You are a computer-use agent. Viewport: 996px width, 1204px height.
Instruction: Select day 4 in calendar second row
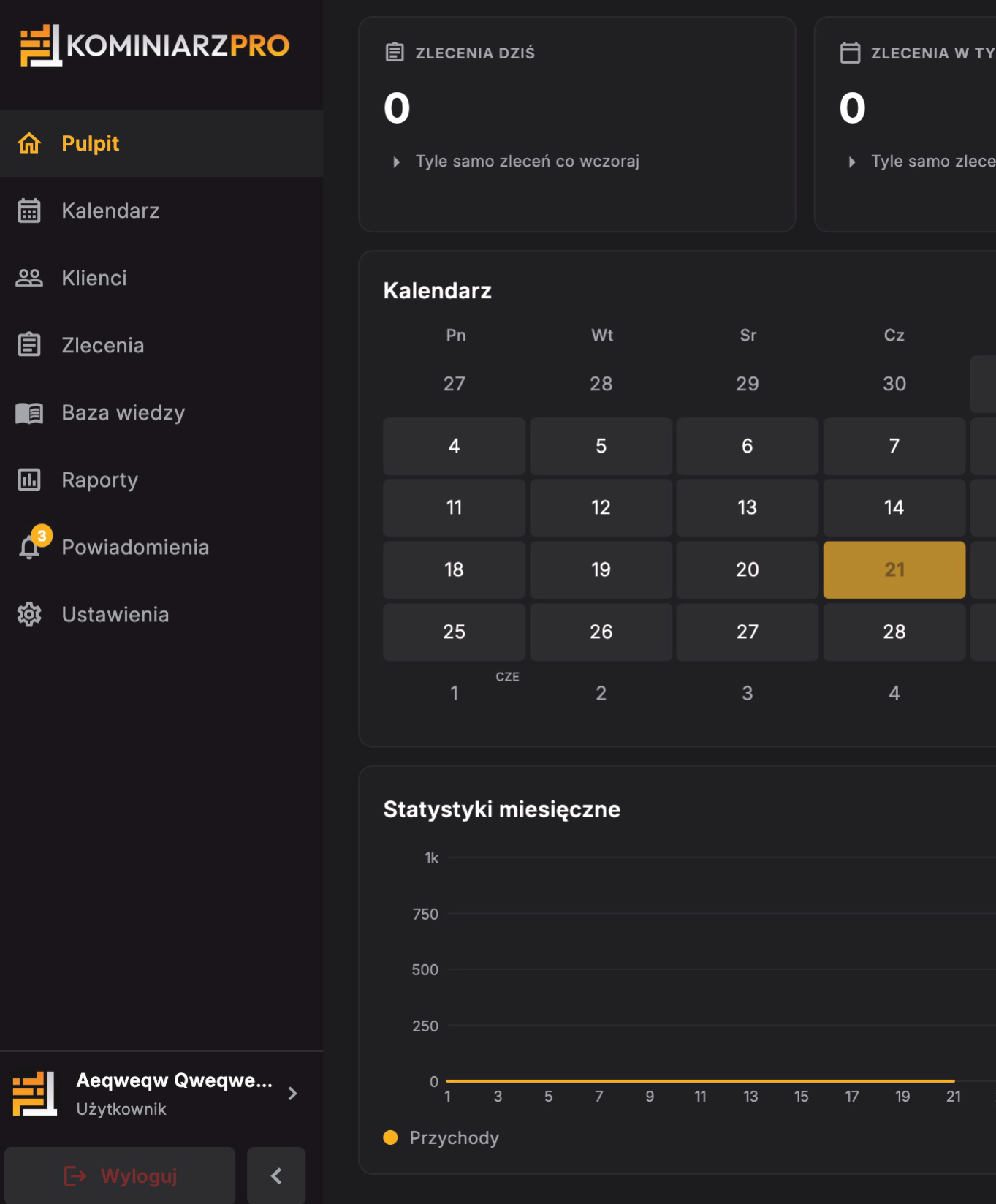click(454, 446)
